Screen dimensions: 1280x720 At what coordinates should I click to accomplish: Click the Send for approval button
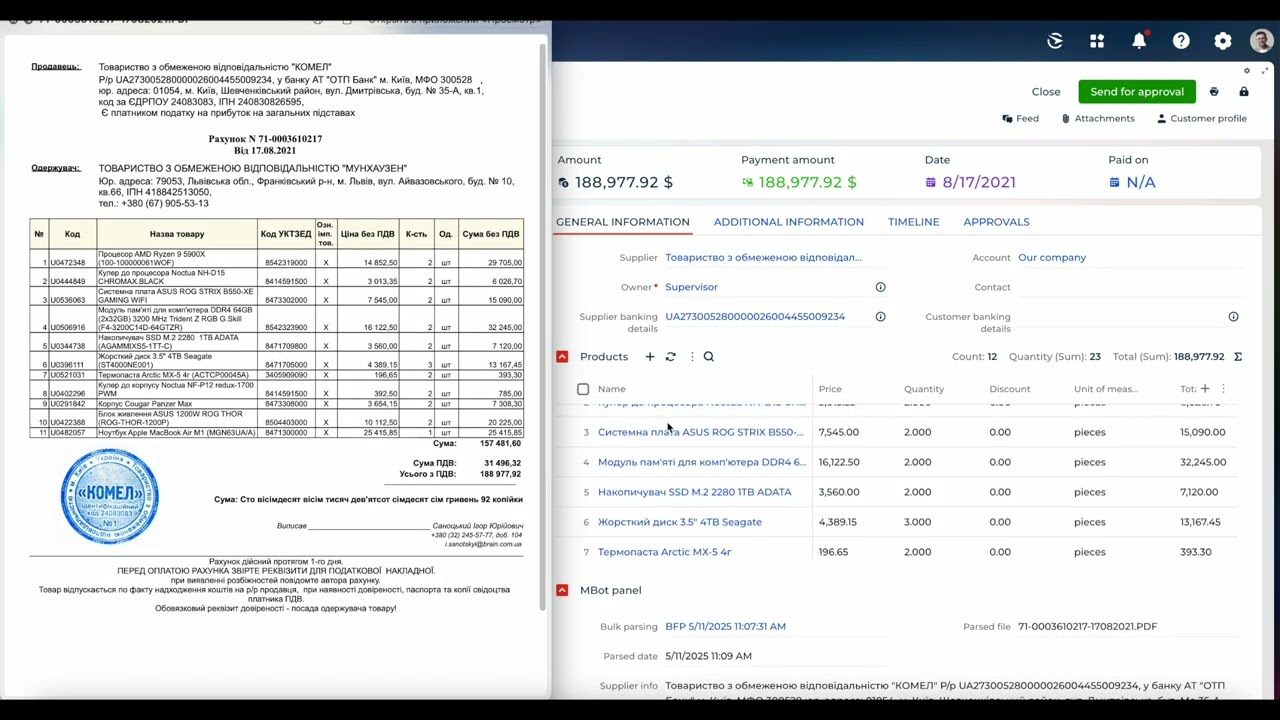[x=1137, y=92]
